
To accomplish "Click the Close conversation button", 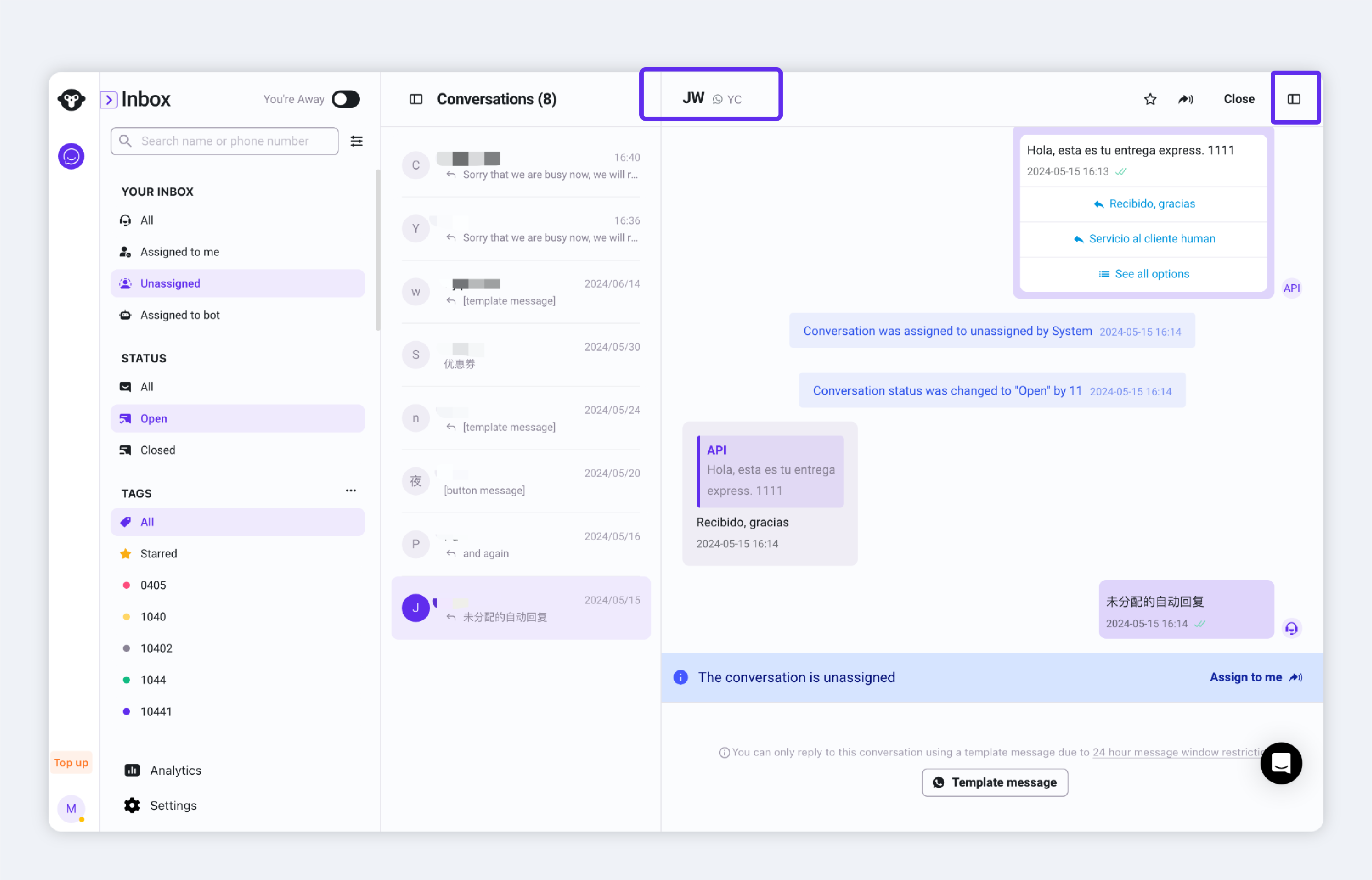I will [1239, 100].
